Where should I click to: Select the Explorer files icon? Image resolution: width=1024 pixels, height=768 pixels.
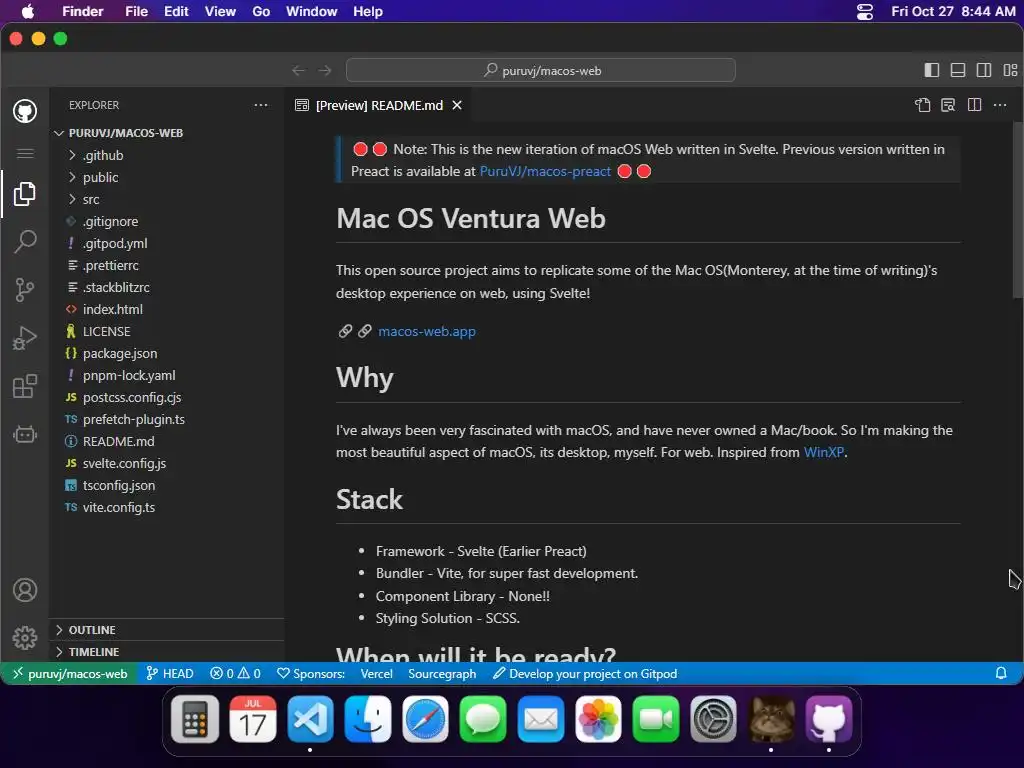pos(25,194)
